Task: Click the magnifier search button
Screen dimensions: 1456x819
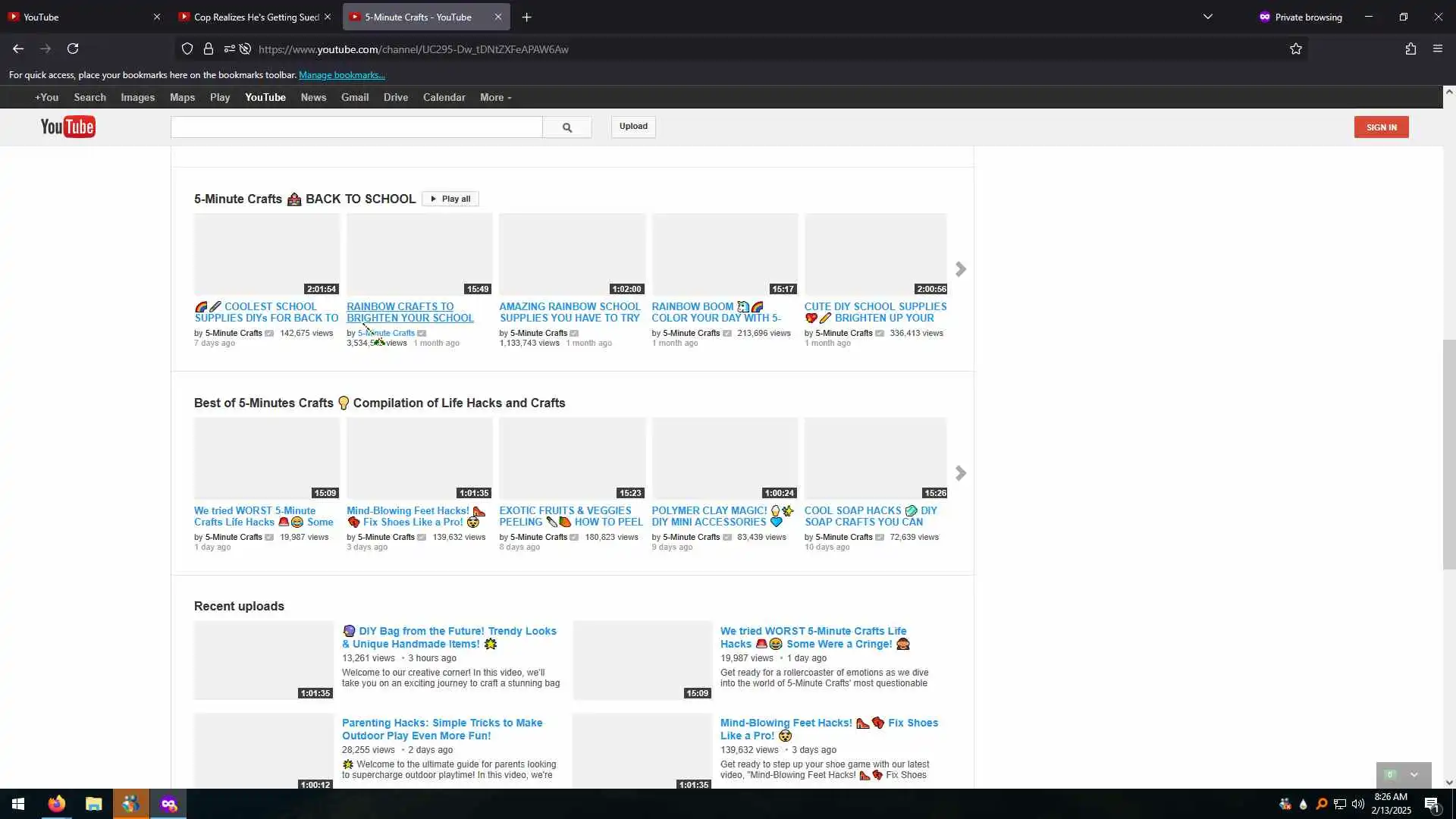Action: [566, 127]
